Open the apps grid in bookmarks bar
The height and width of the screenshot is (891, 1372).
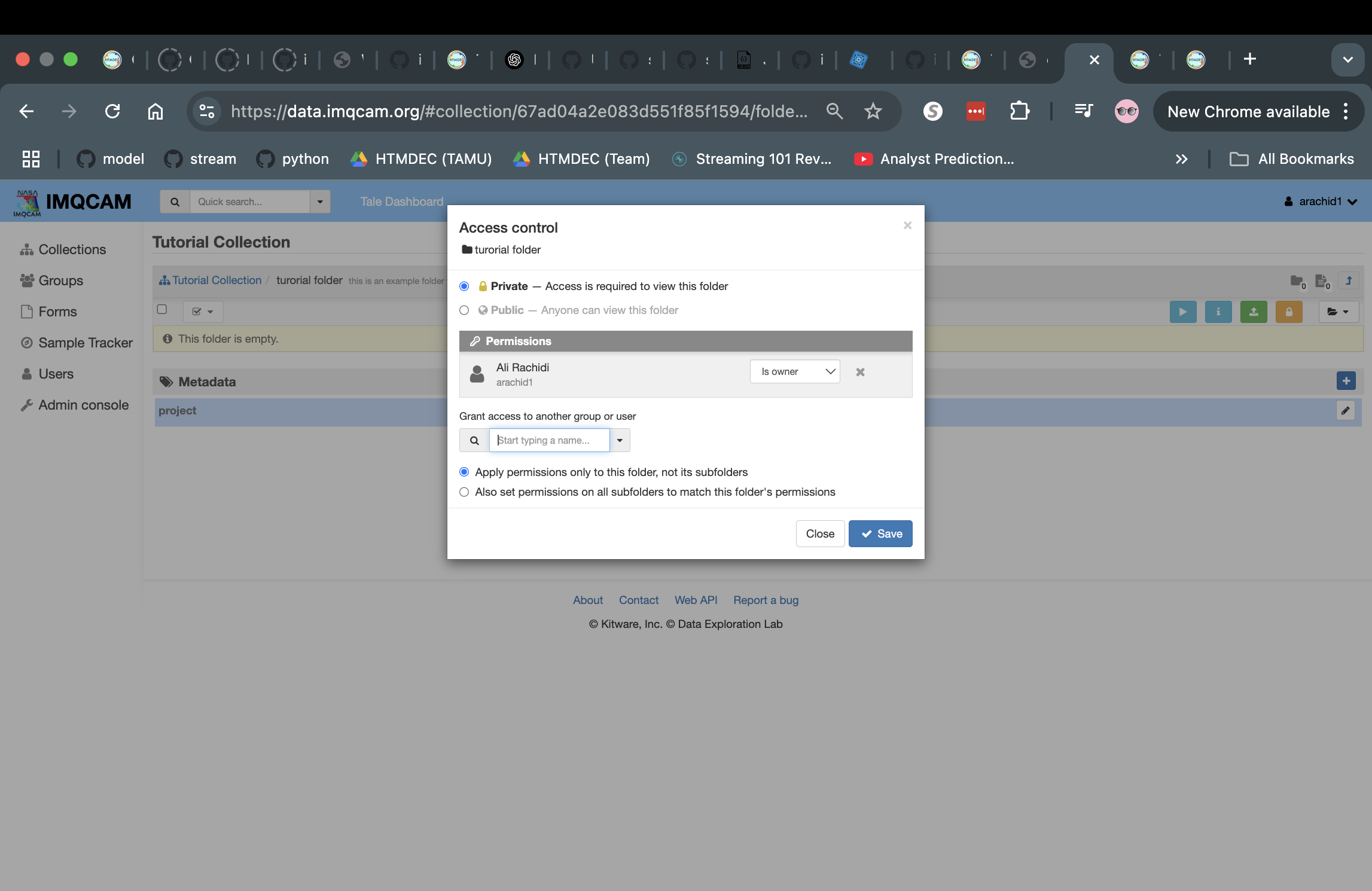[31, 159]
